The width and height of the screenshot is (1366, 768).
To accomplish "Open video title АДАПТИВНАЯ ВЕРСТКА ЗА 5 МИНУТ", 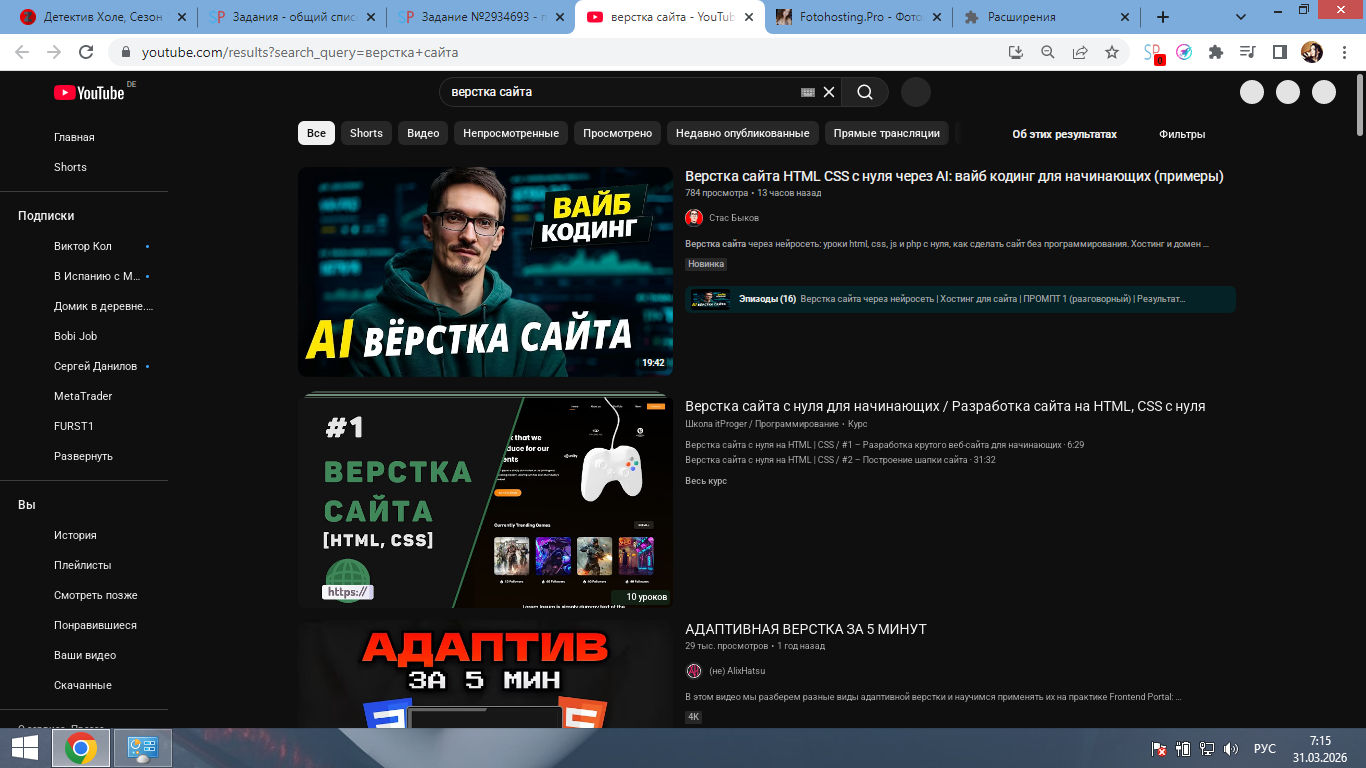I will (806, 629).
